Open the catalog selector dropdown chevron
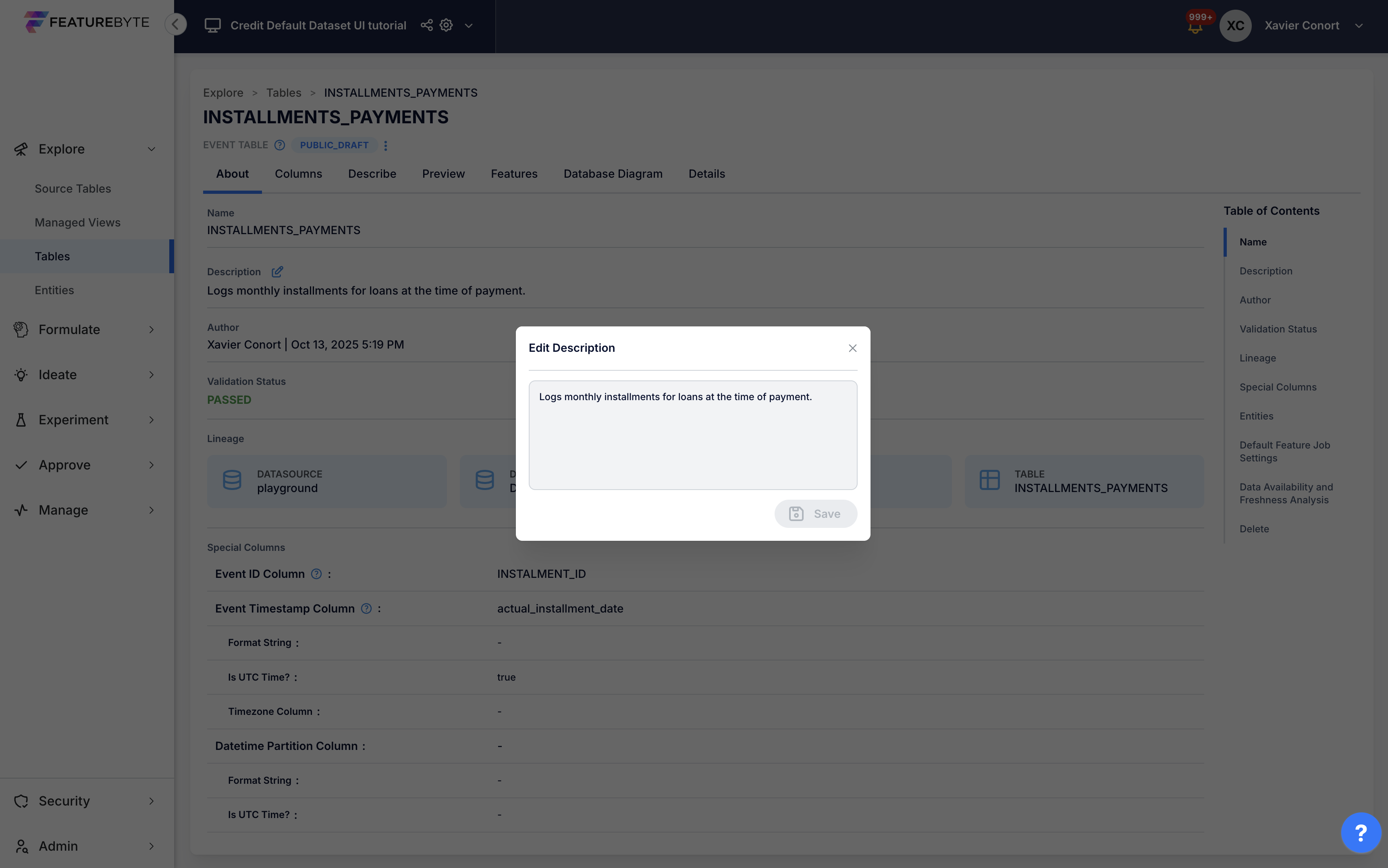This screenshot has height=868, width=1388. pyautogui.click(x=468, y=26)
